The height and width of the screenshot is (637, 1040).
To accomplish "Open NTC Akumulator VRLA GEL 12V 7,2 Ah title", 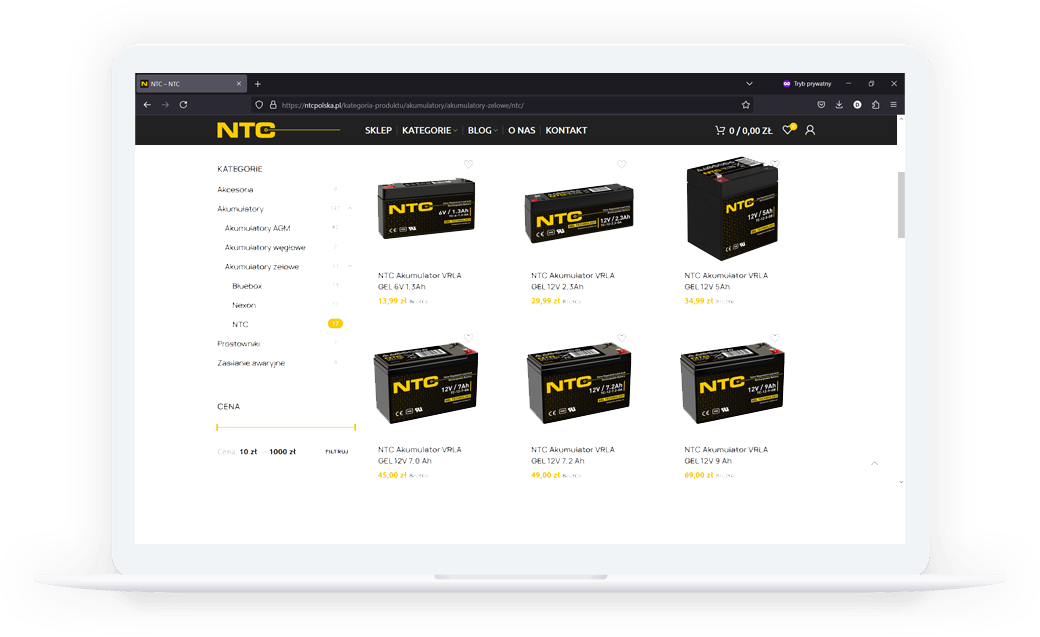I will [x=572, y=455].
